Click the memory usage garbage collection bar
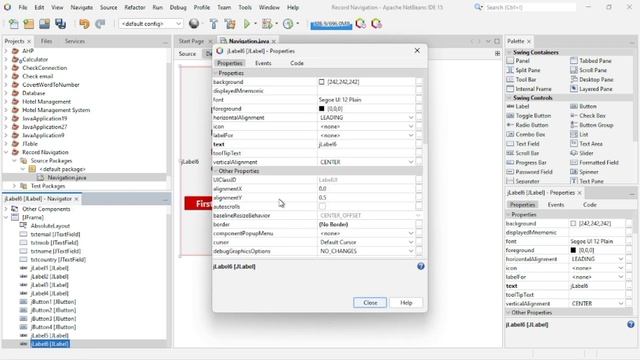The width and height of the screenshot is (640, 360). 331,24
